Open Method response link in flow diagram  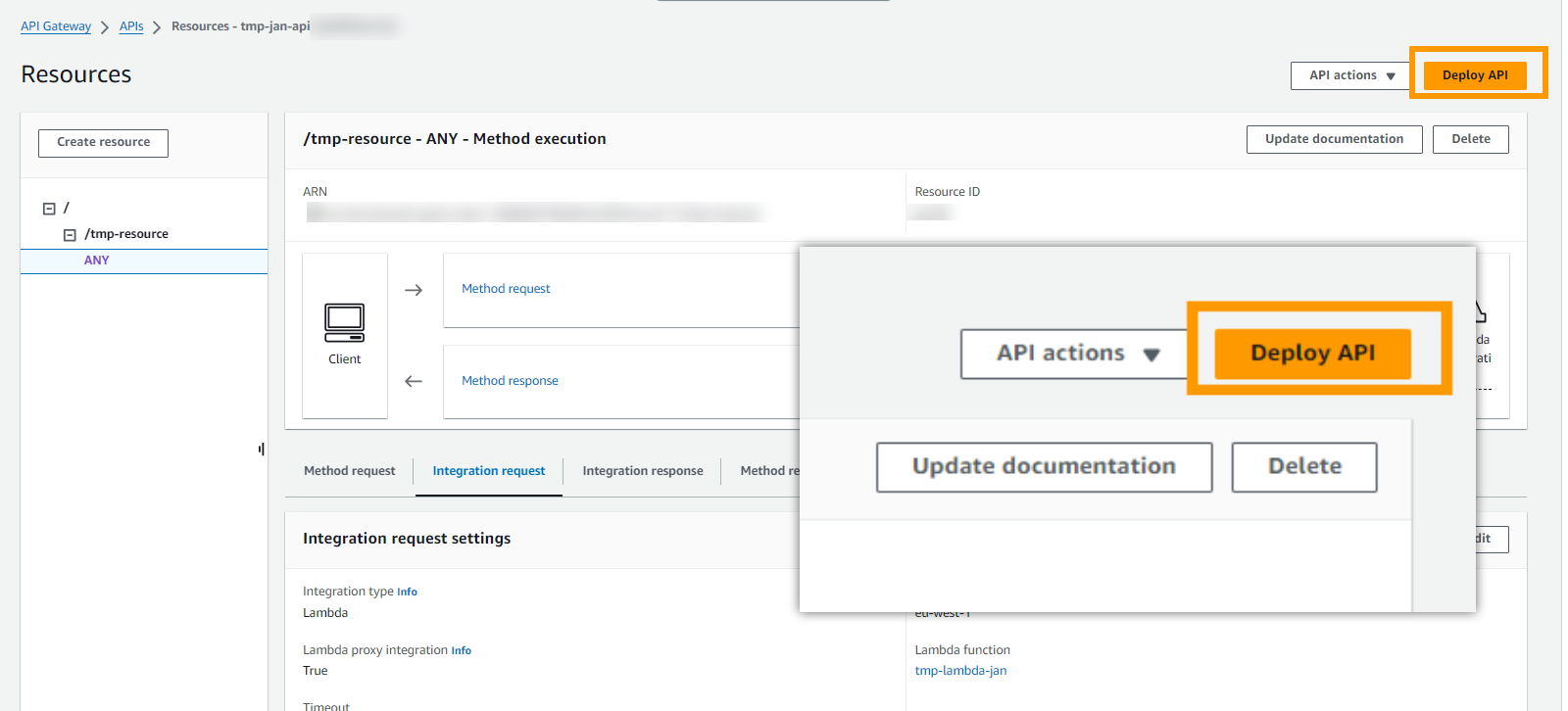pos(510,381)
